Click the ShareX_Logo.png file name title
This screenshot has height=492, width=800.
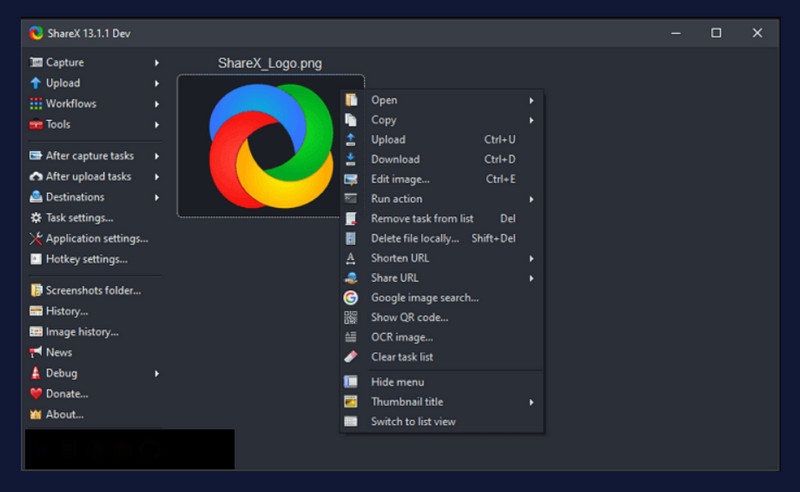click(x=270, y=63)
